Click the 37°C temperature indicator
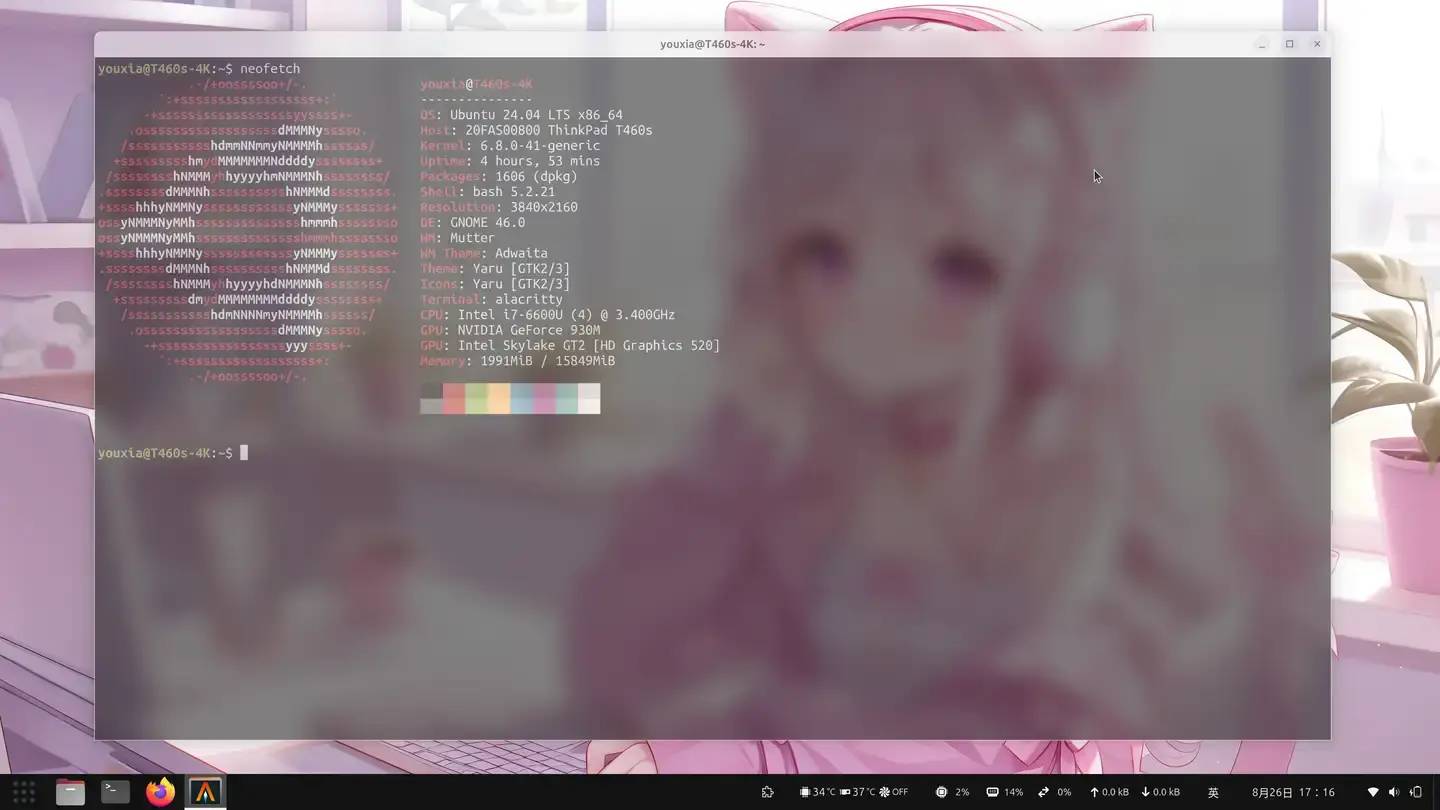This screenshot has width=1440, height=810. click(x=857, y=792)
